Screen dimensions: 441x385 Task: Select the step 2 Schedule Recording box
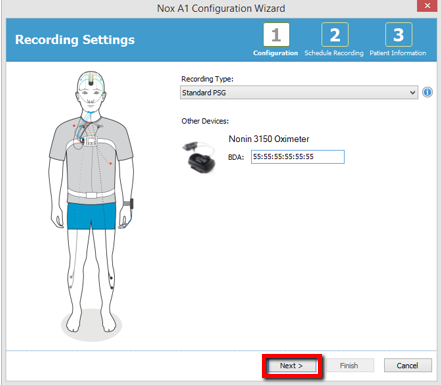click(335, 35)
